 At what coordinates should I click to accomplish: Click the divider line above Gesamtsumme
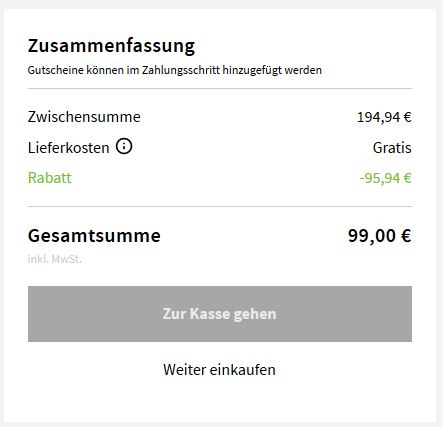(220, 206)
